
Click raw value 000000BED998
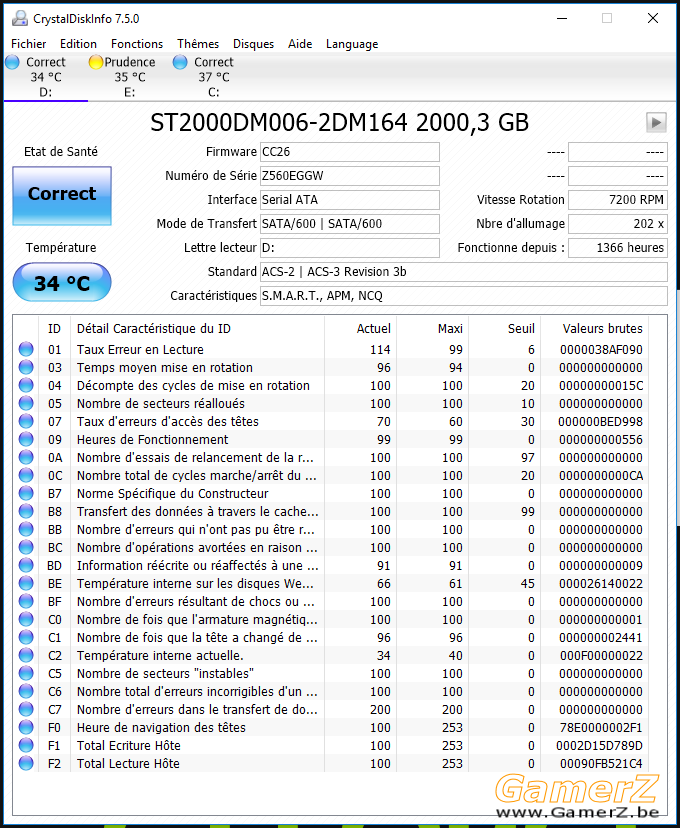pos(600,421)
